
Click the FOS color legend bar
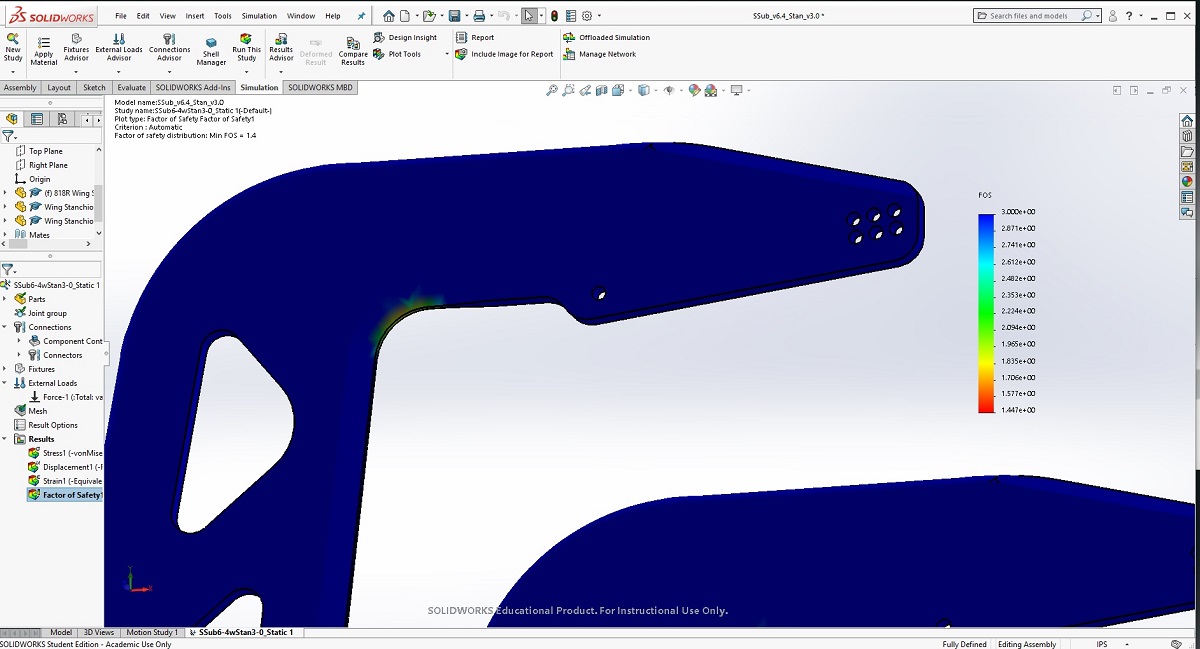click(986, 312)
